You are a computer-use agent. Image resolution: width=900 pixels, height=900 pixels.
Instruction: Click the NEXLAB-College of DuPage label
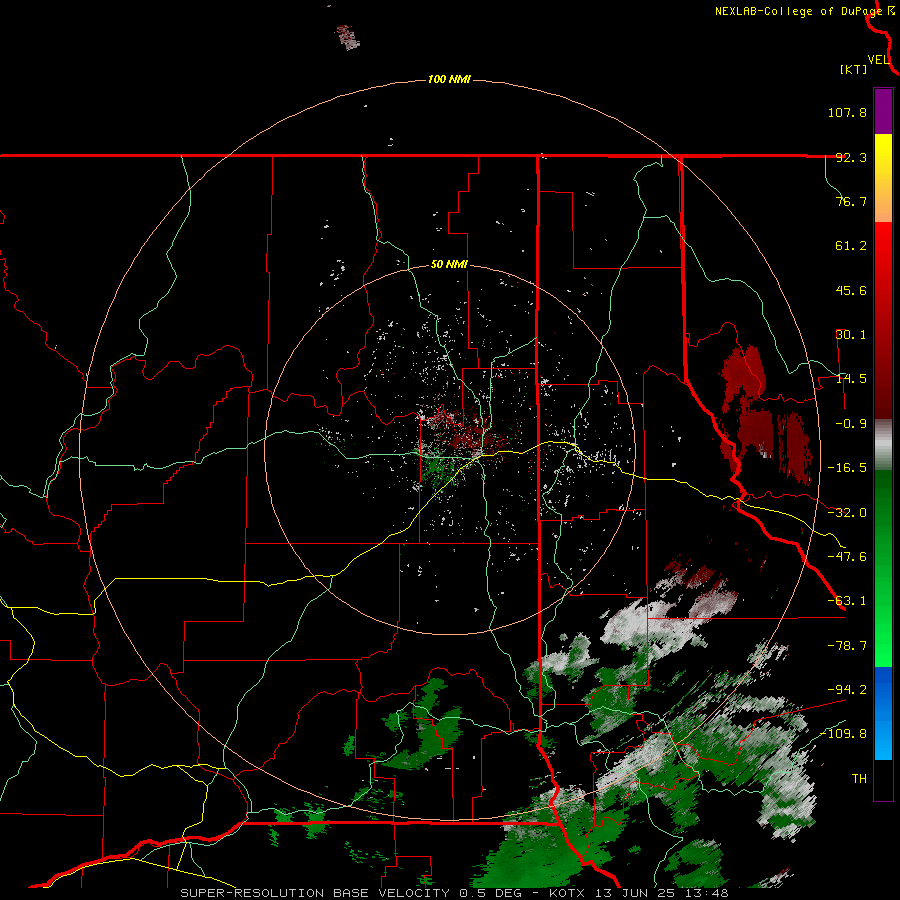[799, 11]
